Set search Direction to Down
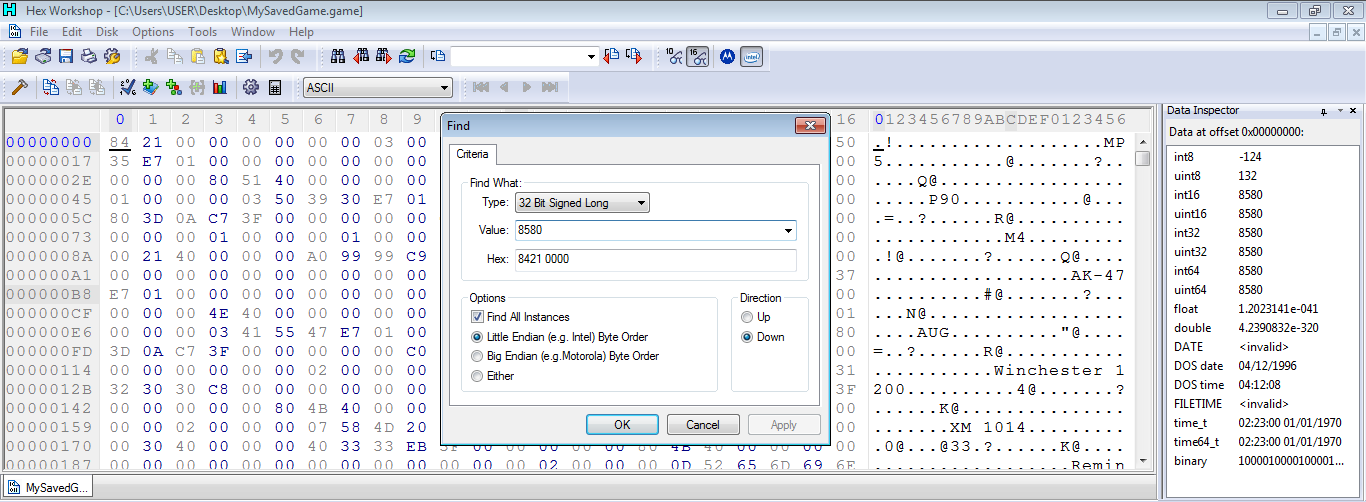 click(763, 337)
